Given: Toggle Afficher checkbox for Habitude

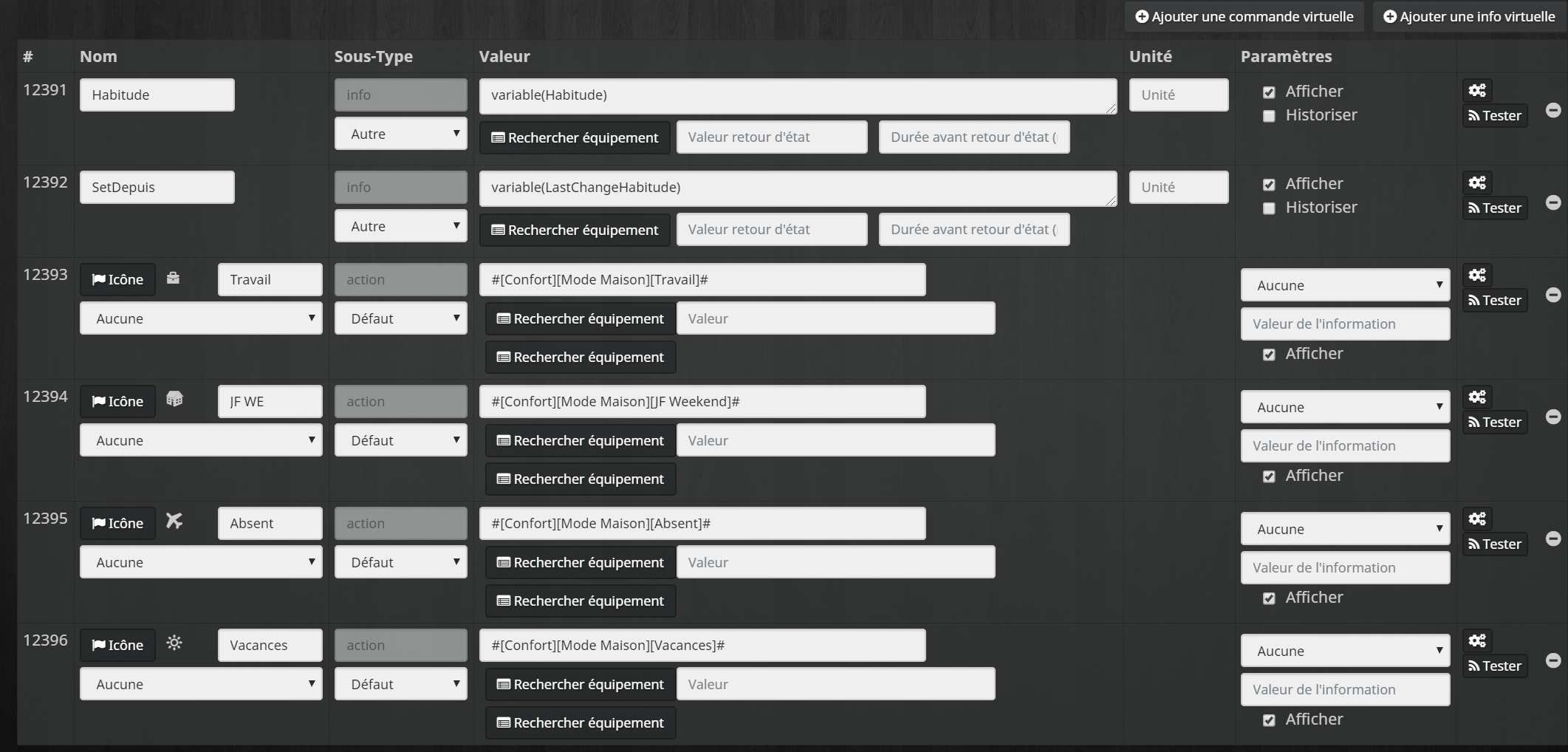Looking at the screenshot, I should [x=1269, y=92].
